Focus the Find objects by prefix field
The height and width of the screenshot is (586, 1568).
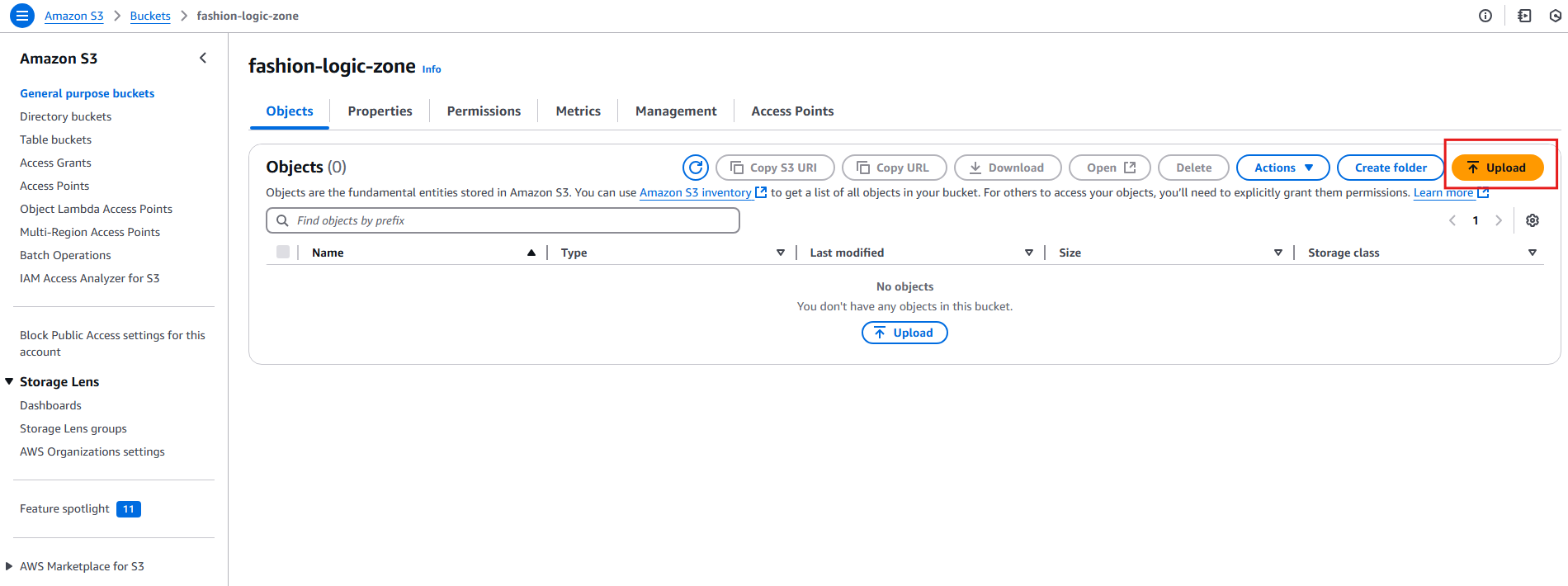[503, 220]
